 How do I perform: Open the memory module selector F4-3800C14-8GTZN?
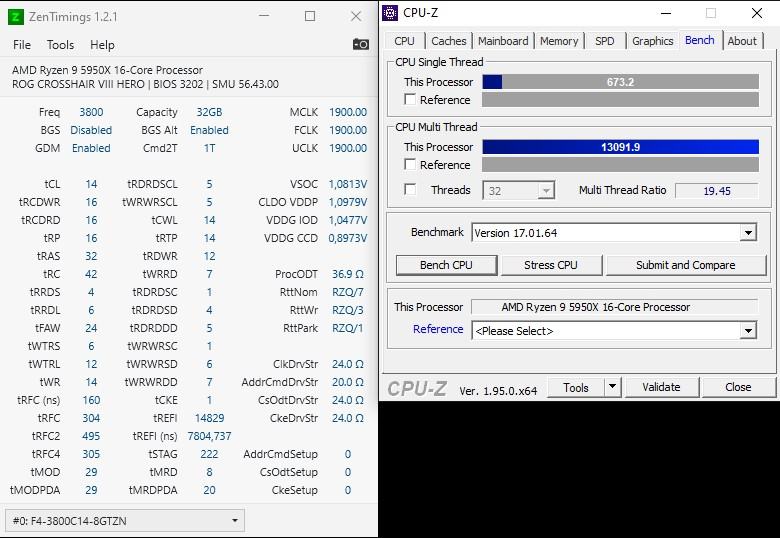[125, 521]
